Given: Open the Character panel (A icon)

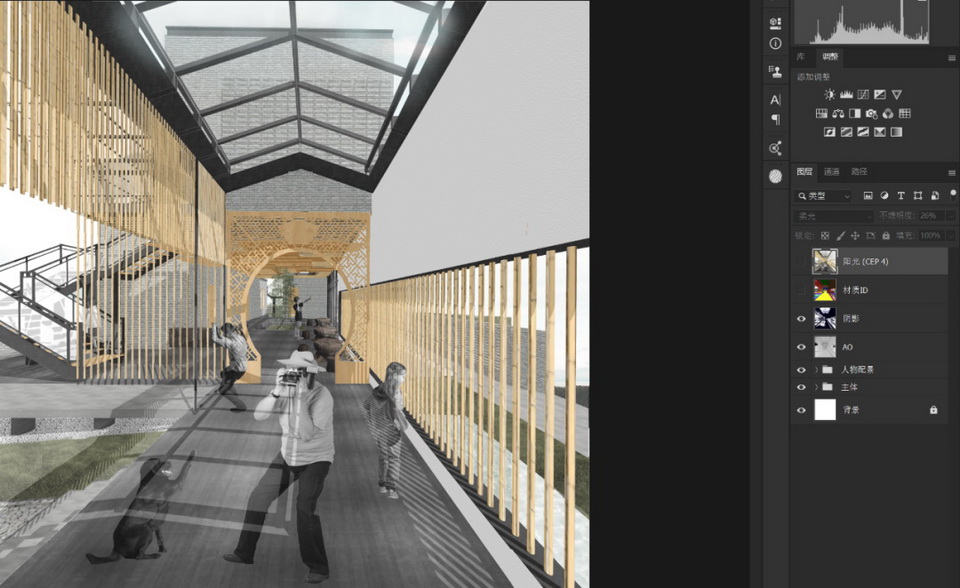Looking at the screenshot, I should click(775, 99).
